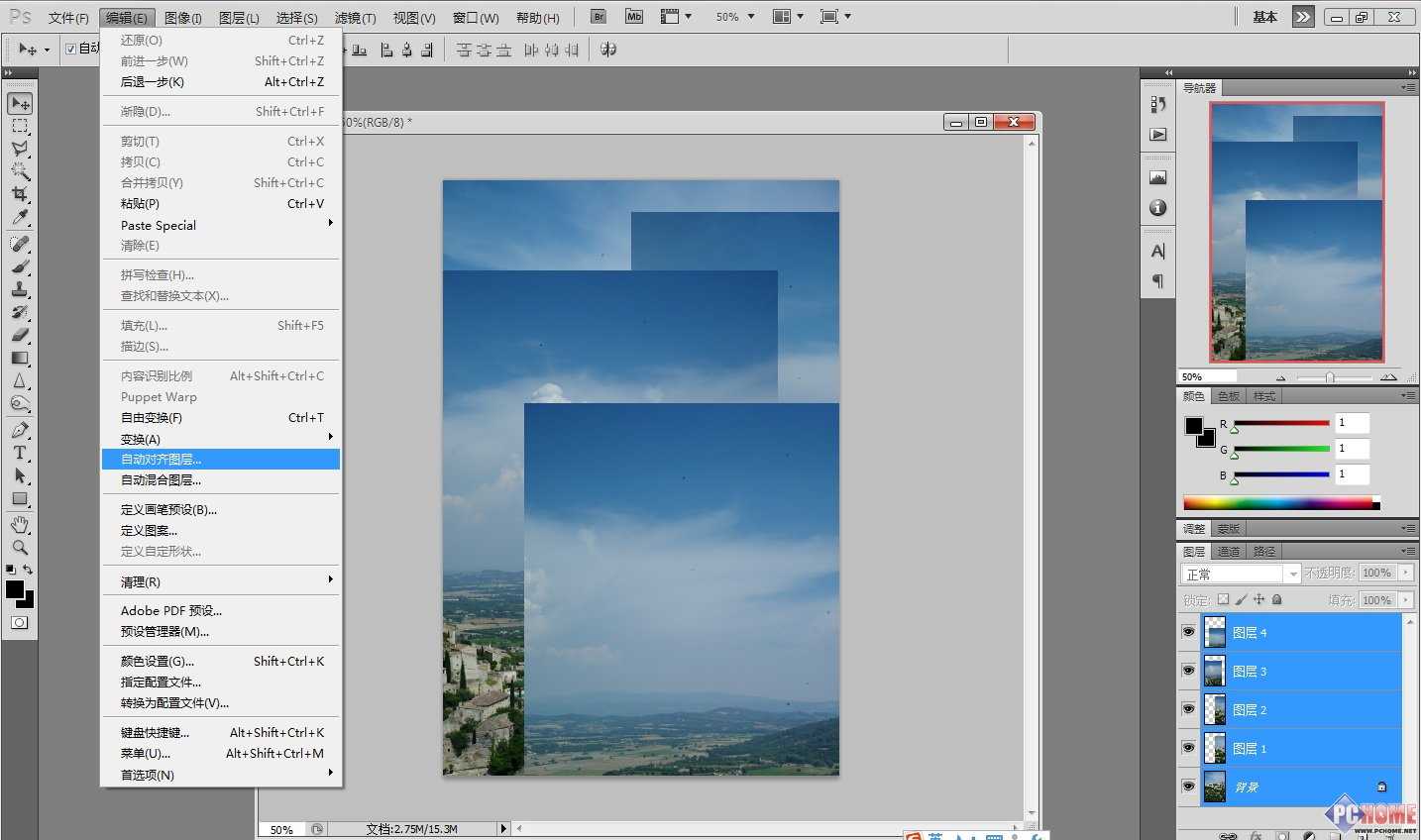Viewport: 1421px width, 840px height.
Task: Launch Mini Bridge from Mb icon
Action: pyautogui.click(x=634, y=17)
